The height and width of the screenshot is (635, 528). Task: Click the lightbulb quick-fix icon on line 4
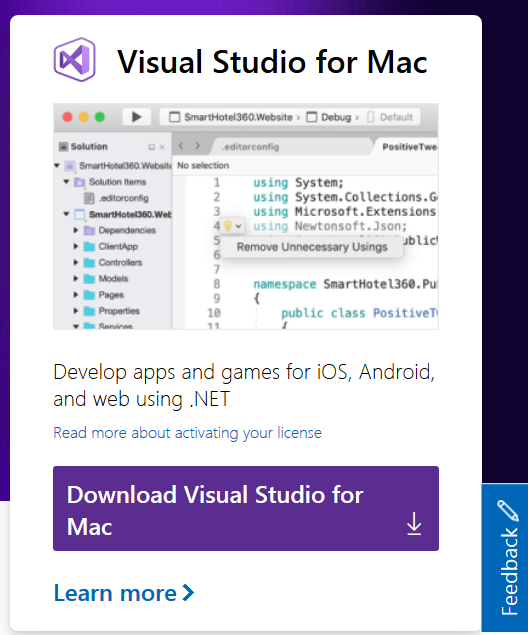point(228,226)
